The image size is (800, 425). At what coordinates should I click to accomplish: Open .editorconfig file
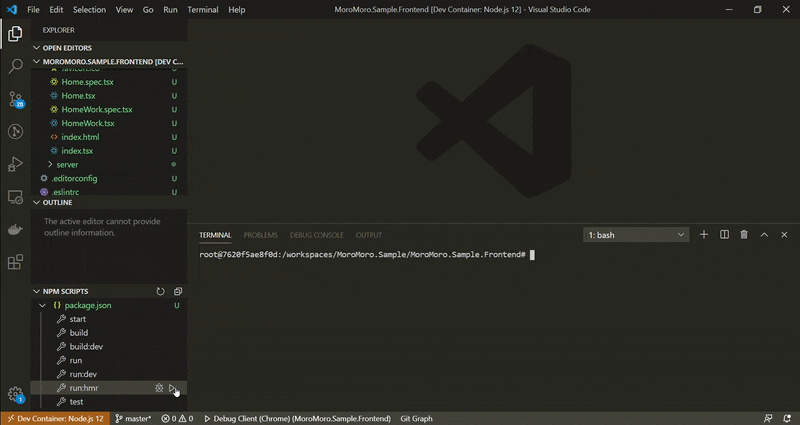click(109, 179)
